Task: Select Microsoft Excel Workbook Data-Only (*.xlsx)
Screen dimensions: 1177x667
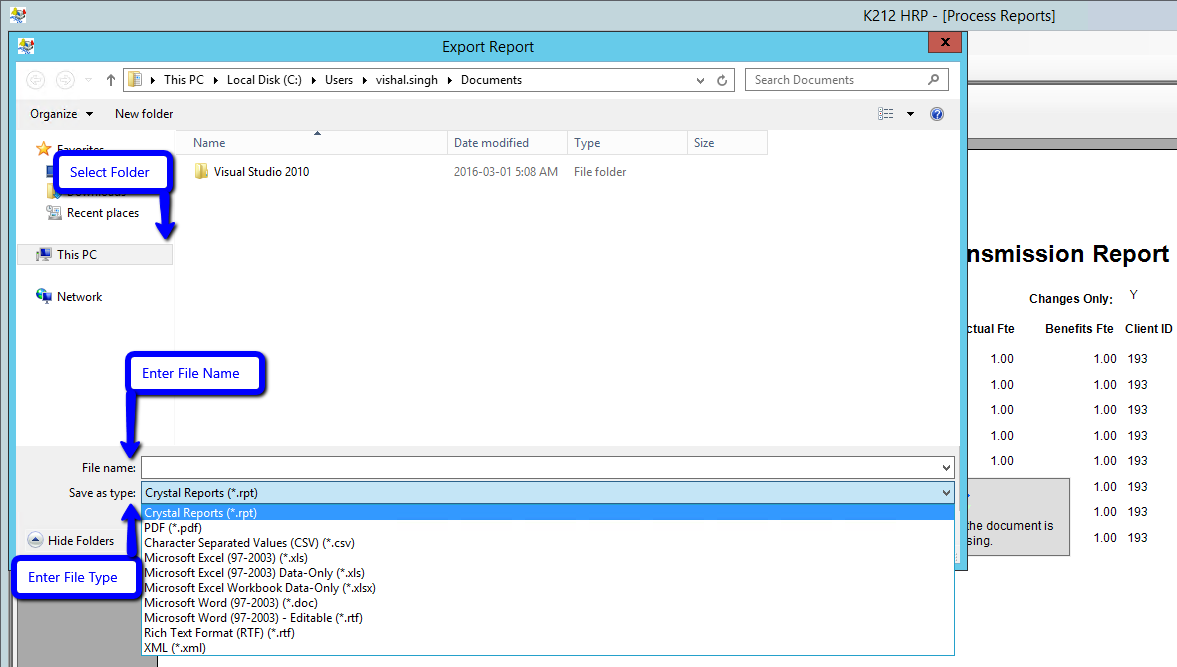Action: (x=260, y=588)
